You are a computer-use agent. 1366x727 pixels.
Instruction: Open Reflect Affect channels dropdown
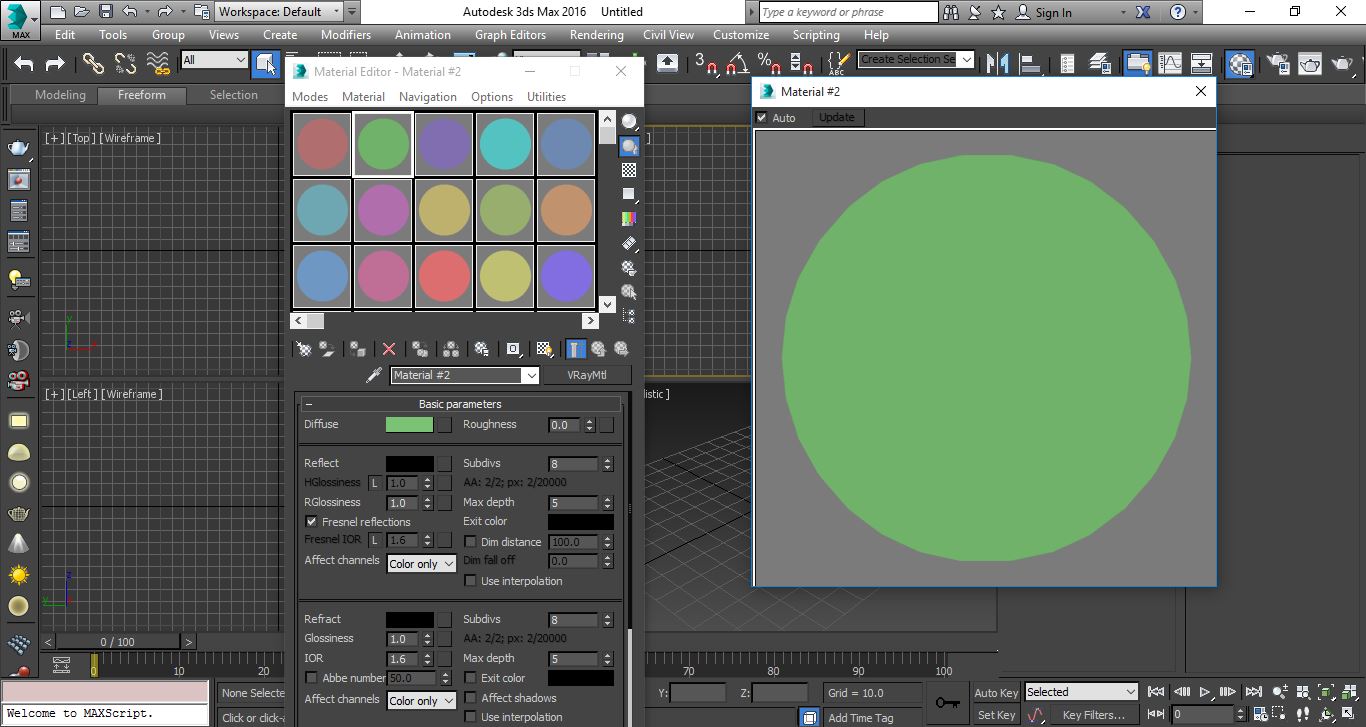tap(421, 564)
